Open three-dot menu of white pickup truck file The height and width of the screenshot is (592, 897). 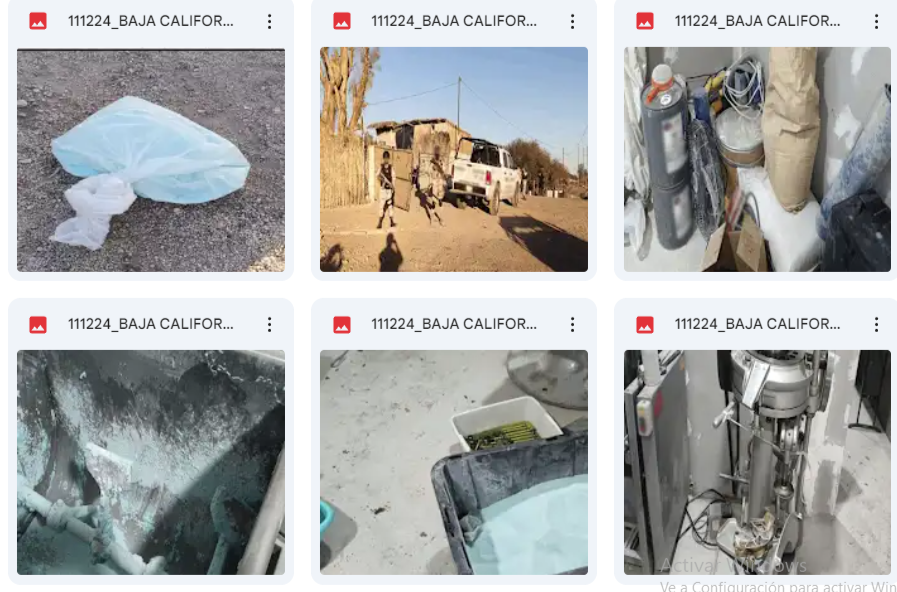[573, 22]
